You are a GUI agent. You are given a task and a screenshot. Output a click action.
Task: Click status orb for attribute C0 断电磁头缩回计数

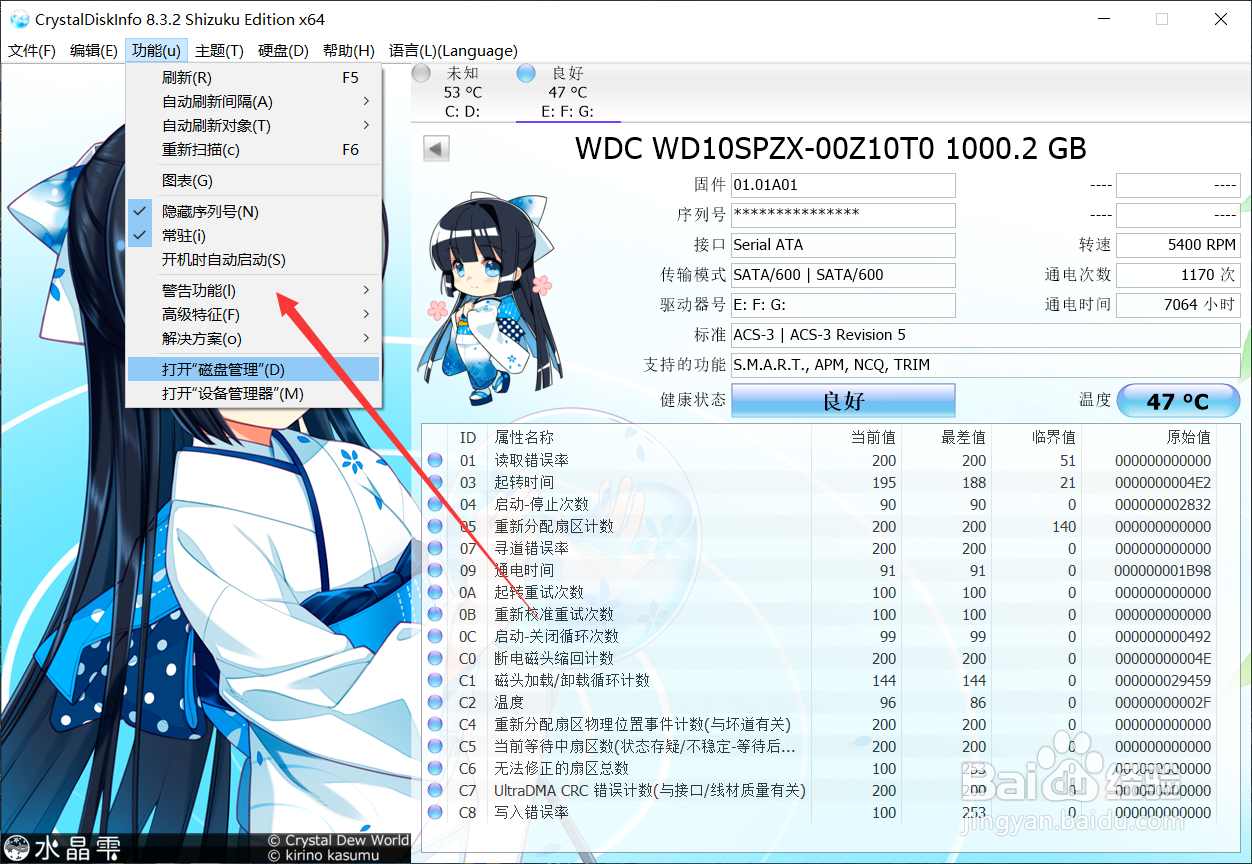[435, 659]
